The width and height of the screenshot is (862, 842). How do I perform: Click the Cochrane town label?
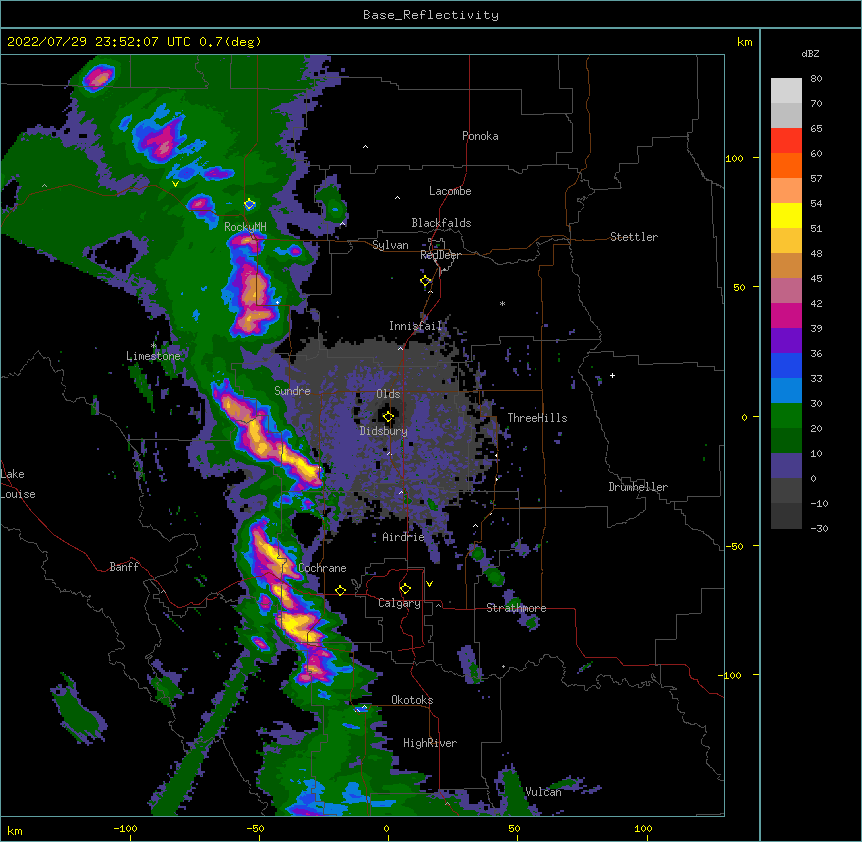[322, 568]
